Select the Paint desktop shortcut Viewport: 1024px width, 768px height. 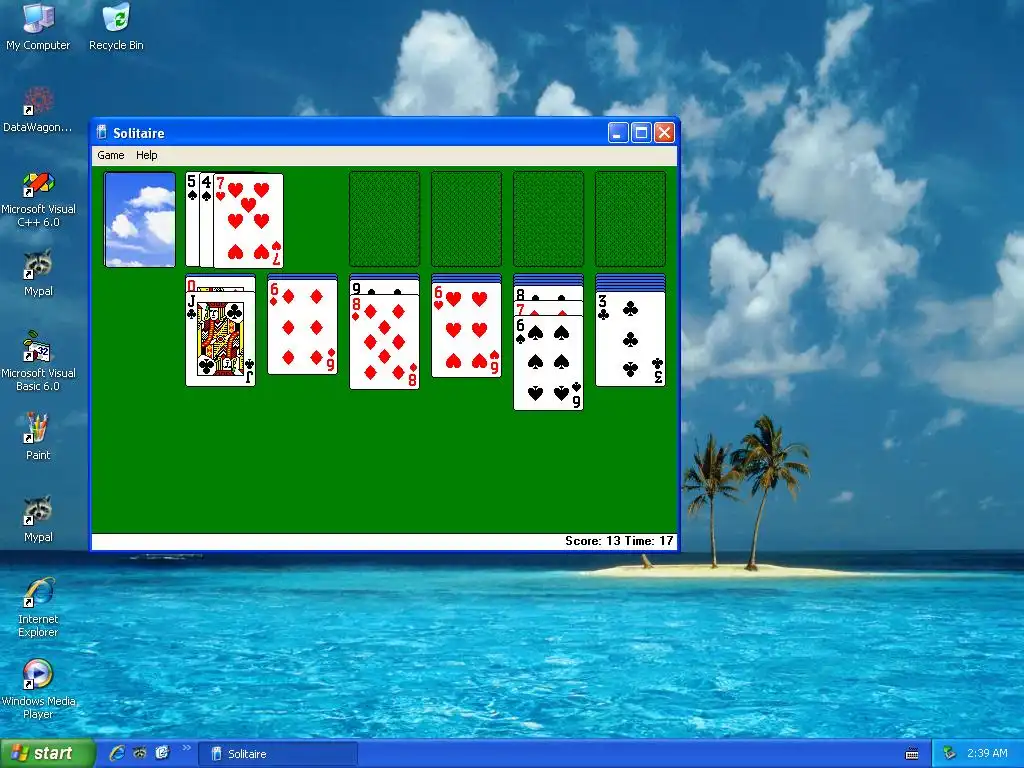pyautogui.click(x=38, y=436)
